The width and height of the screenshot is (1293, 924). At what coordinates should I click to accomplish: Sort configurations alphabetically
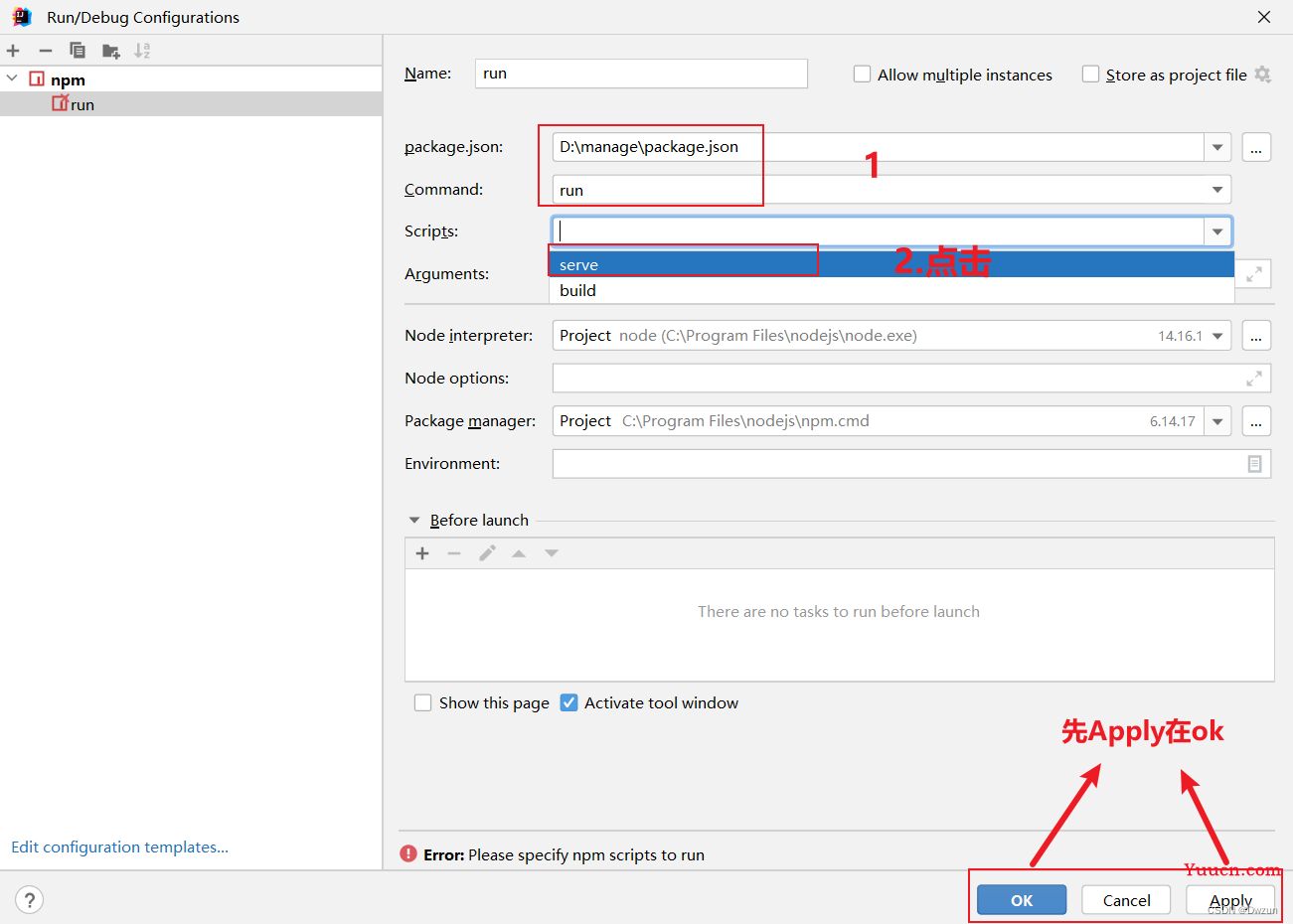pyautogui.click(x=142, y=51)
